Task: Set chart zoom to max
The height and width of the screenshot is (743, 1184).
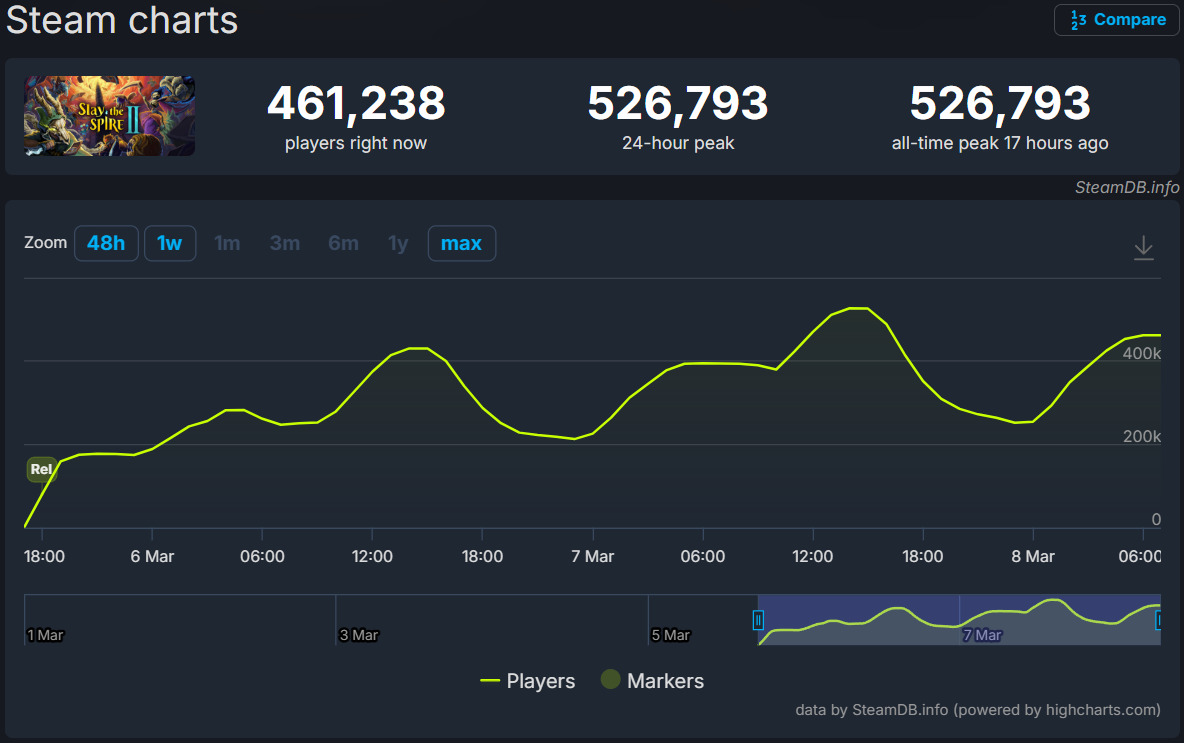Action: (x=461, y=243)
